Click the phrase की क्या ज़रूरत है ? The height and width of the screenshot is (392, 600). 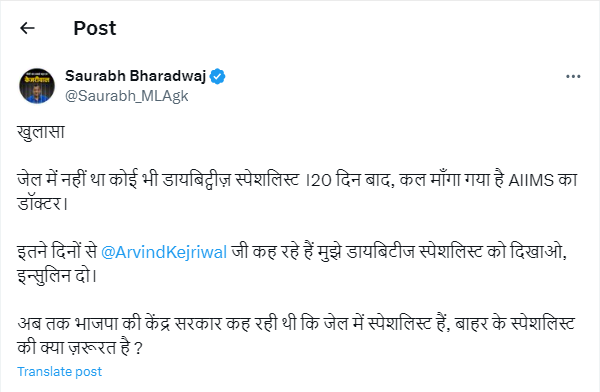[x=80, y=348]
